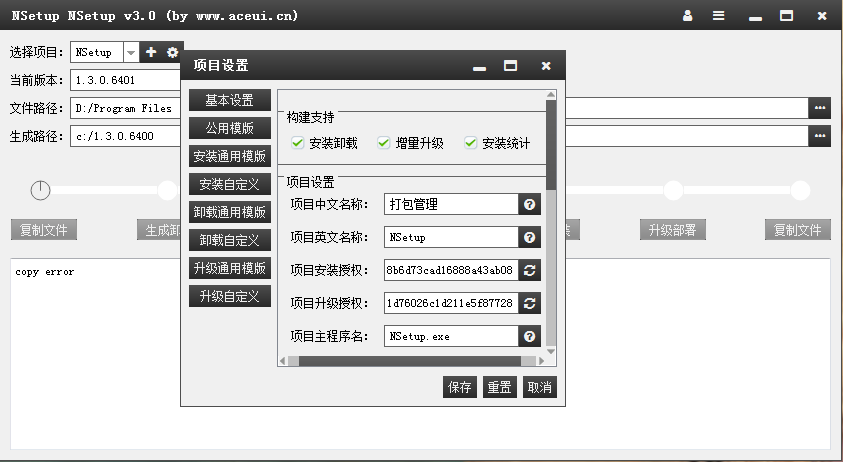Screen dimensions: 843x462
Task: Toggle 安装统计 checkbox
Action: pyautogui.click(x=470, y=143)
